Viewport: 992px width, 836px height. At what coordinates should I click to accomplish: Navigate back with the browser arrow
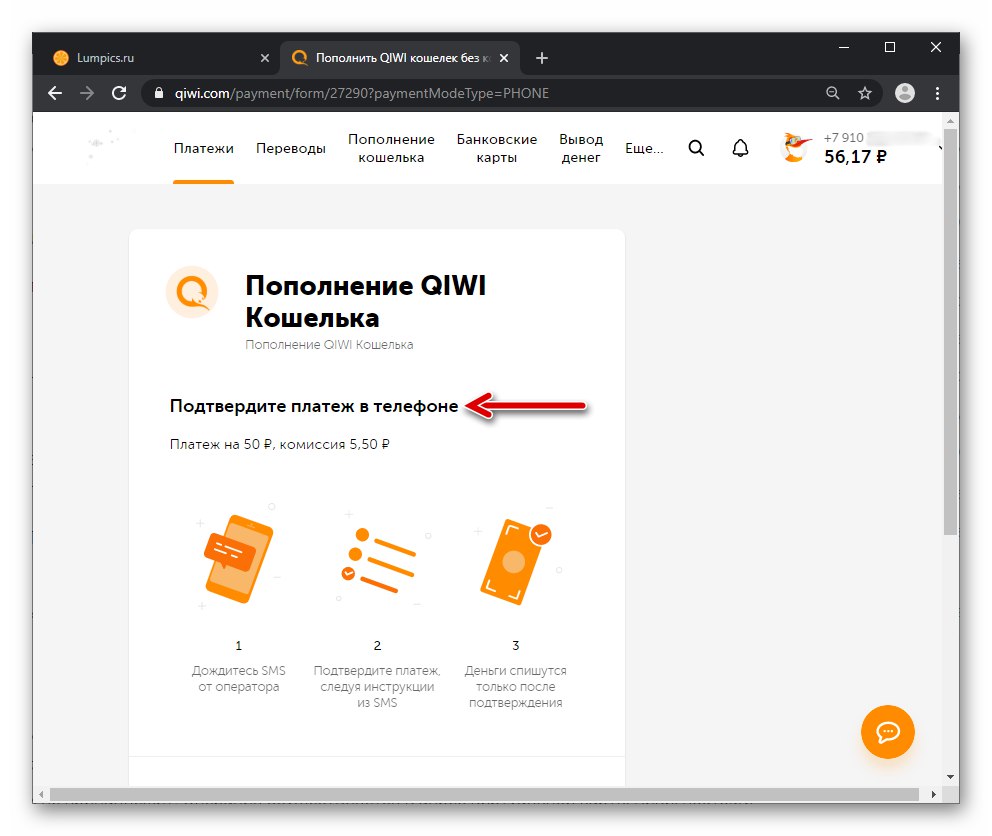click(x=54, y=93)
